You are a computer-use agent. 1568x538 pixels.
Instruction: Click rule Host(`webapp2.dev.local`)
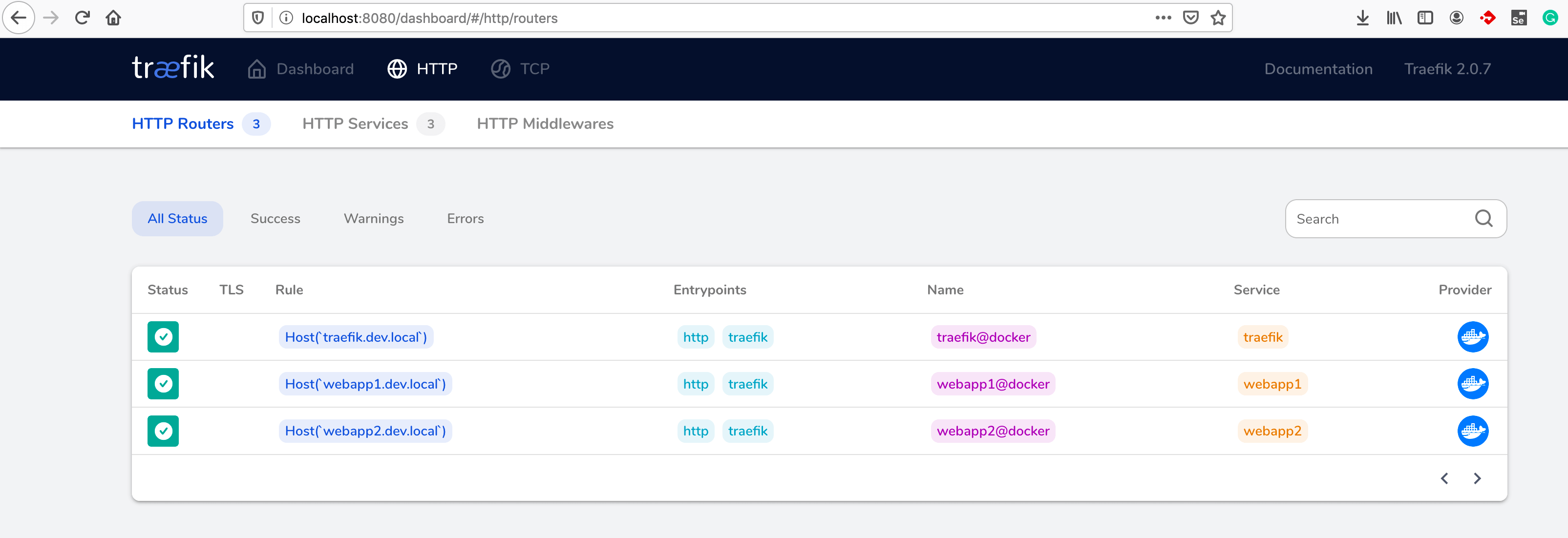coord(365,431)
